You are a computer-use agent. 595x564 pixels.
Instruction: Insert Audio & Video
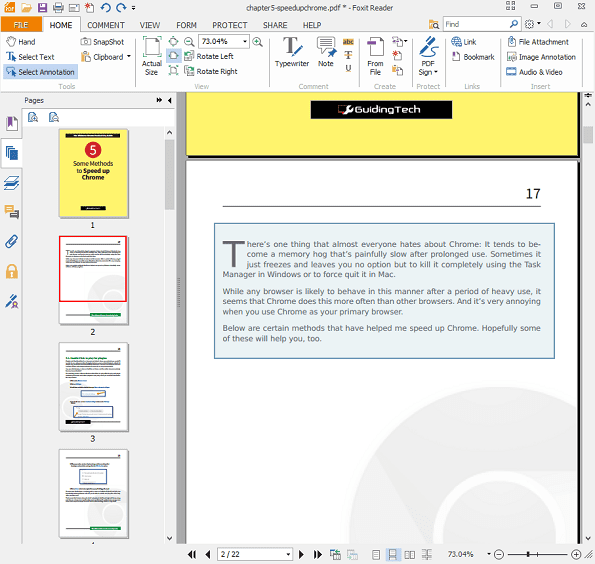(534, 72)
